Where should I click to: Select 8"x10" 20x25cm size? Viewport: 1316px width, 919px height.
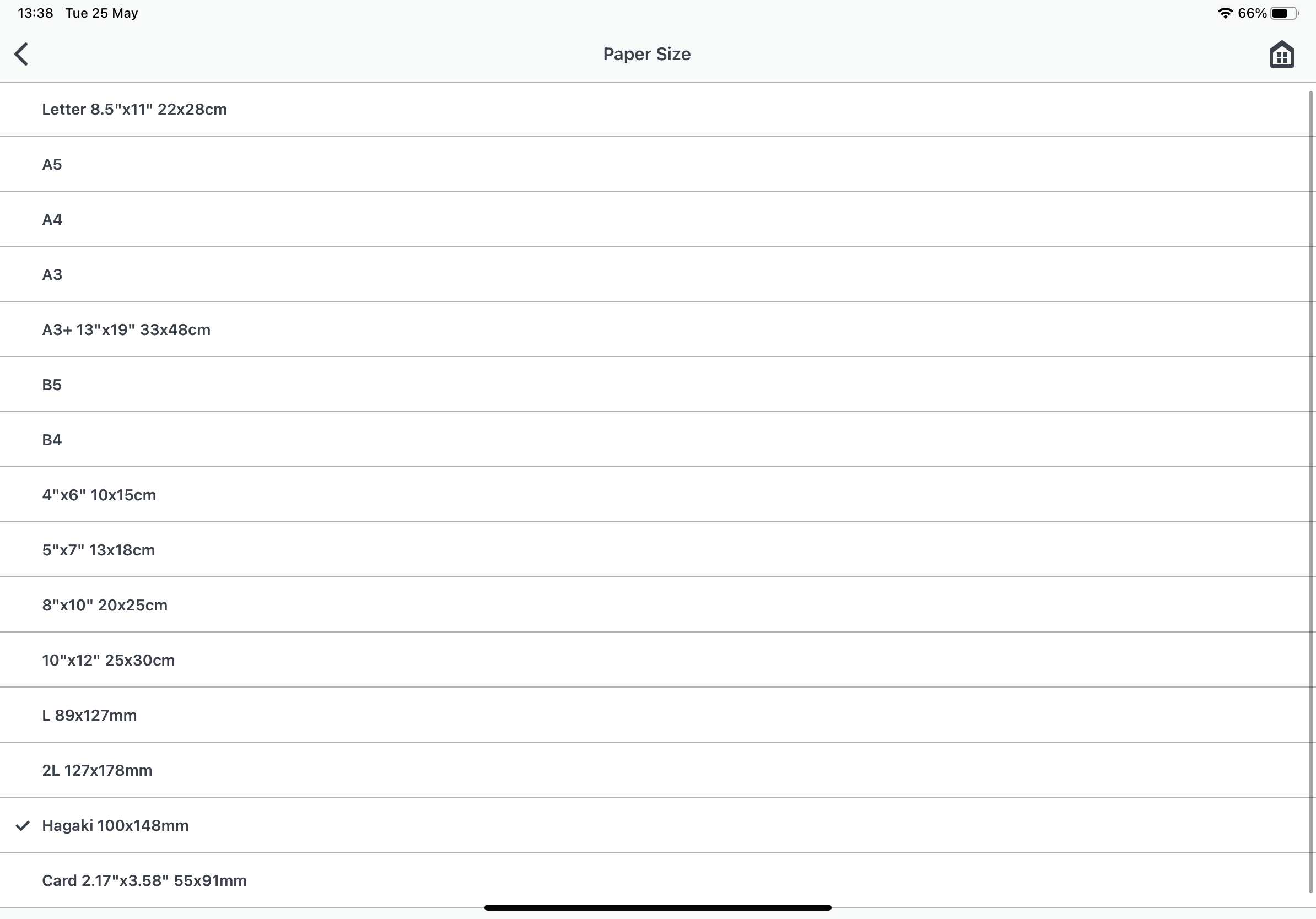click(105, 605)
